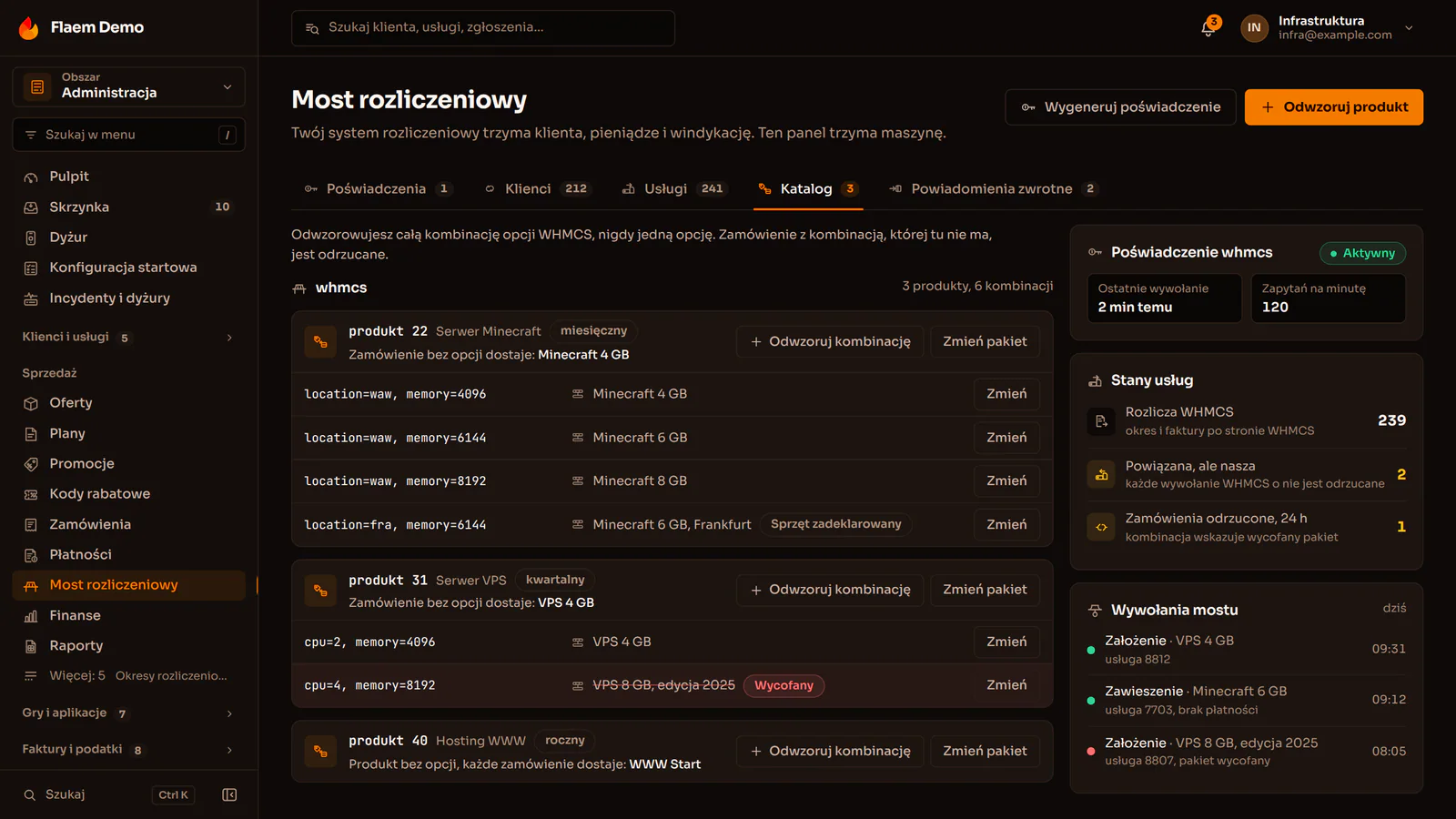
Task: Open the Powiadomienia zwrotne tab
Action: point(993,188)
